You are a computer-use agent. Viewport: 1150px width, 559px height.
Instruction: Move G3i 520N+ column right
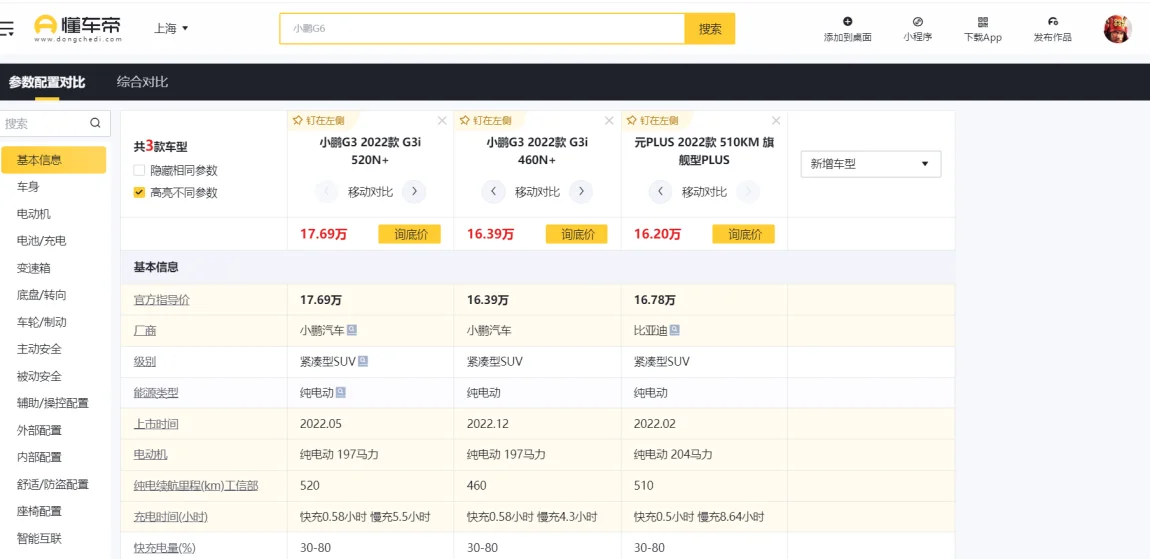click(x=414, y=191)
